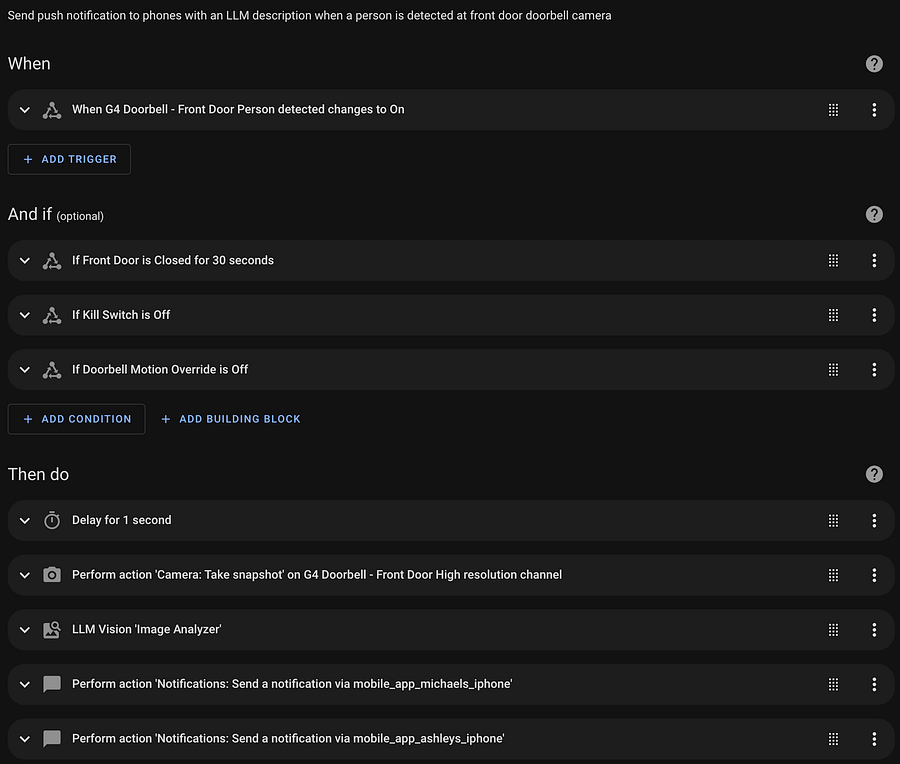Screen dimensions: 900x764
Task: Grab drag handle of Kill Switch condition
Action: 833,315
